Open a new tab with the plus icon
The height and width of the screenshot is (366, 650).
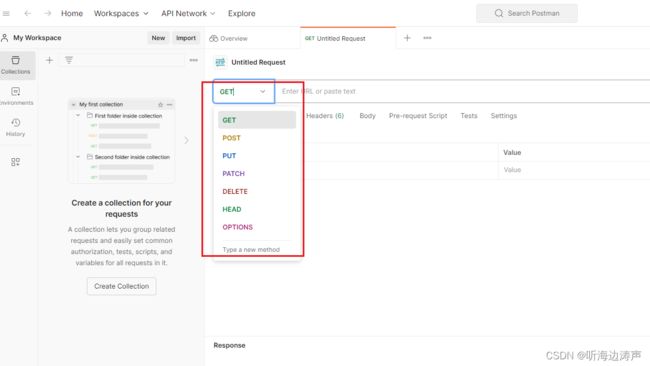pos(407,38)
